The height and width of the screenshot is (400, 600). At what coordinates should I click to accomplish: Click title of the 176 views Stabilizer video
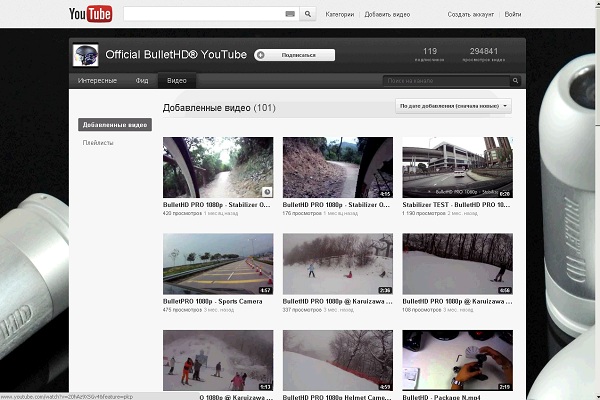coord(336,205)
